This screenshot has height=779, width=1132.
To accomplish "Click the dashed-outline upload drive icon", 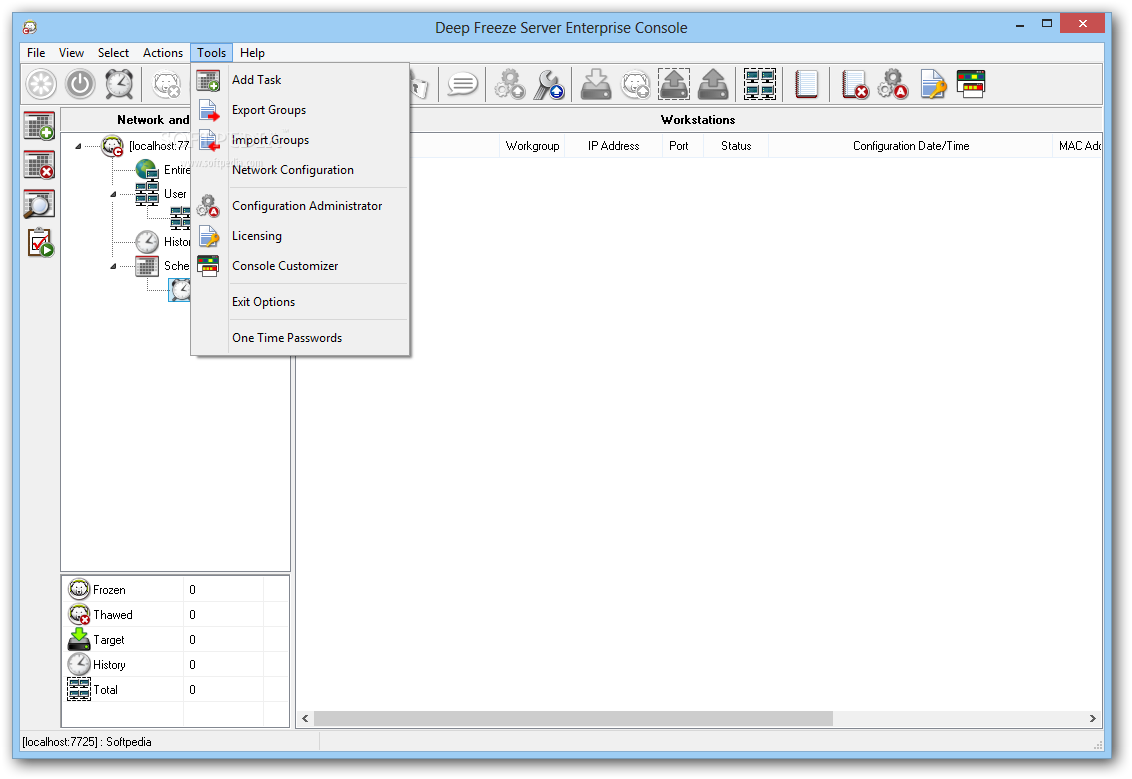I will coord(674,84).
